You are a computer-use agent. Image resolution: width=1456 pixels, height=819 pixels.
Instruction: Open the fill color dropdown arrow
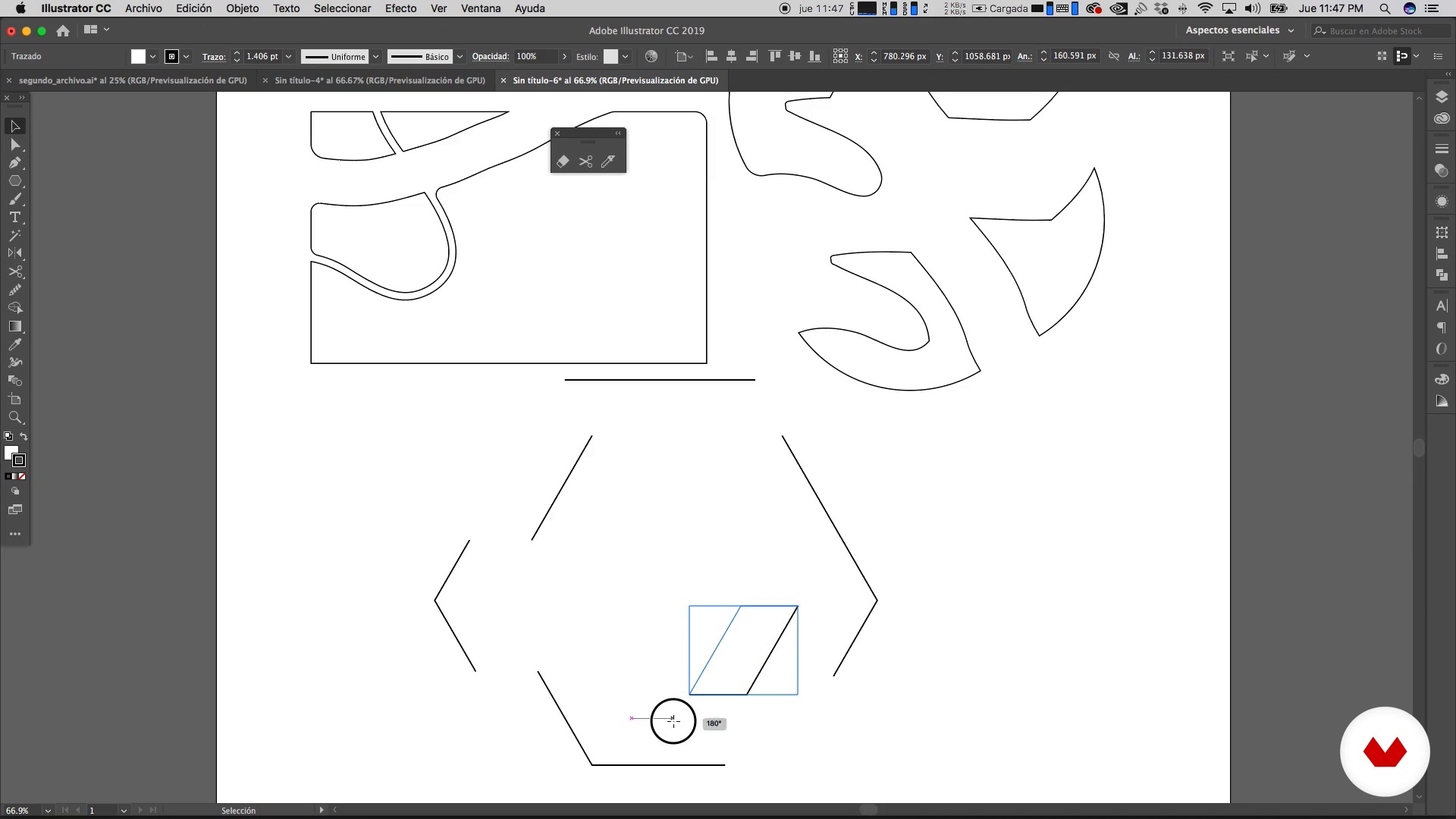[x=153, y=57]
